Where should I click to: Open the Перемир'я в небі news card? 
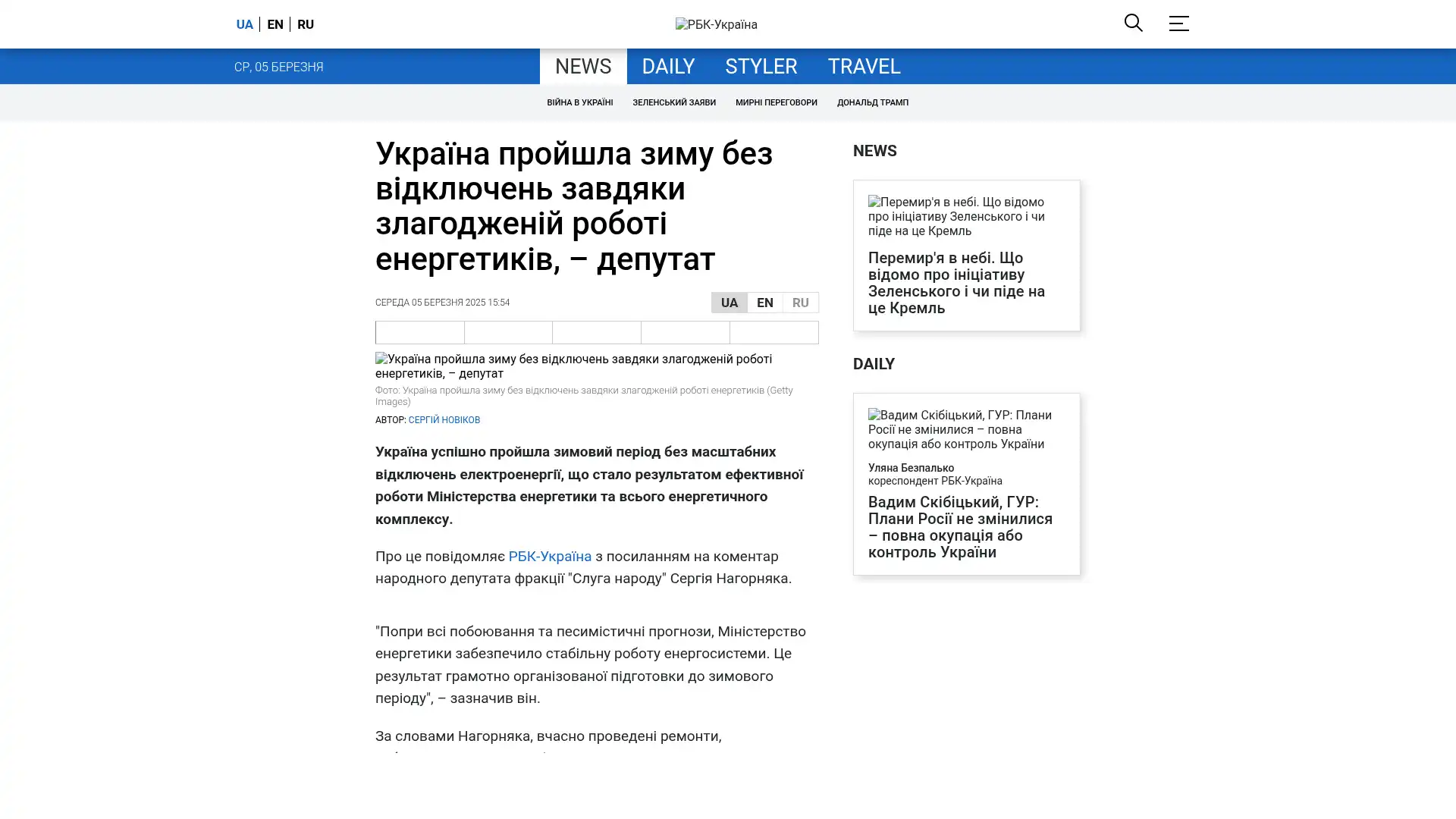(x=956, y=282)
